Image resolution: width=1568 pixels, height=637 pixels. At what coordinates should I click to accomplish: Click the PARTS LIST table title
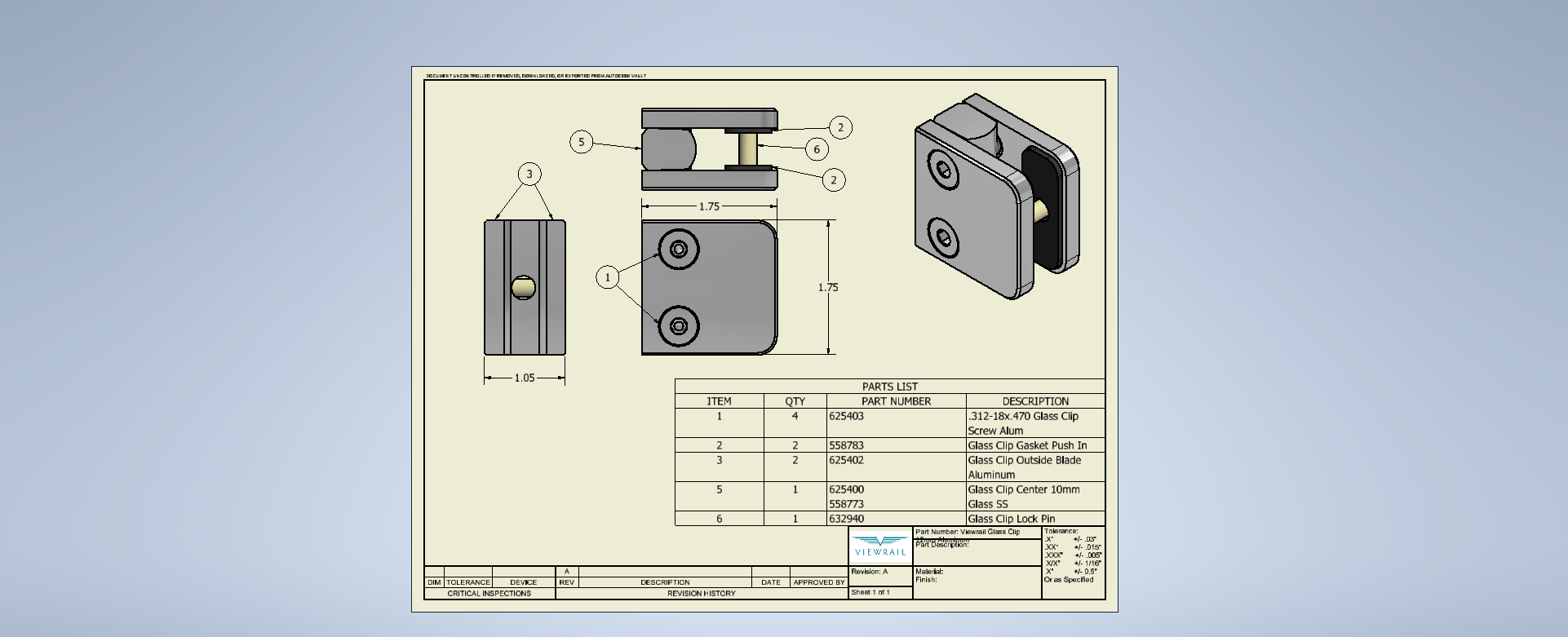pos(889,387)
